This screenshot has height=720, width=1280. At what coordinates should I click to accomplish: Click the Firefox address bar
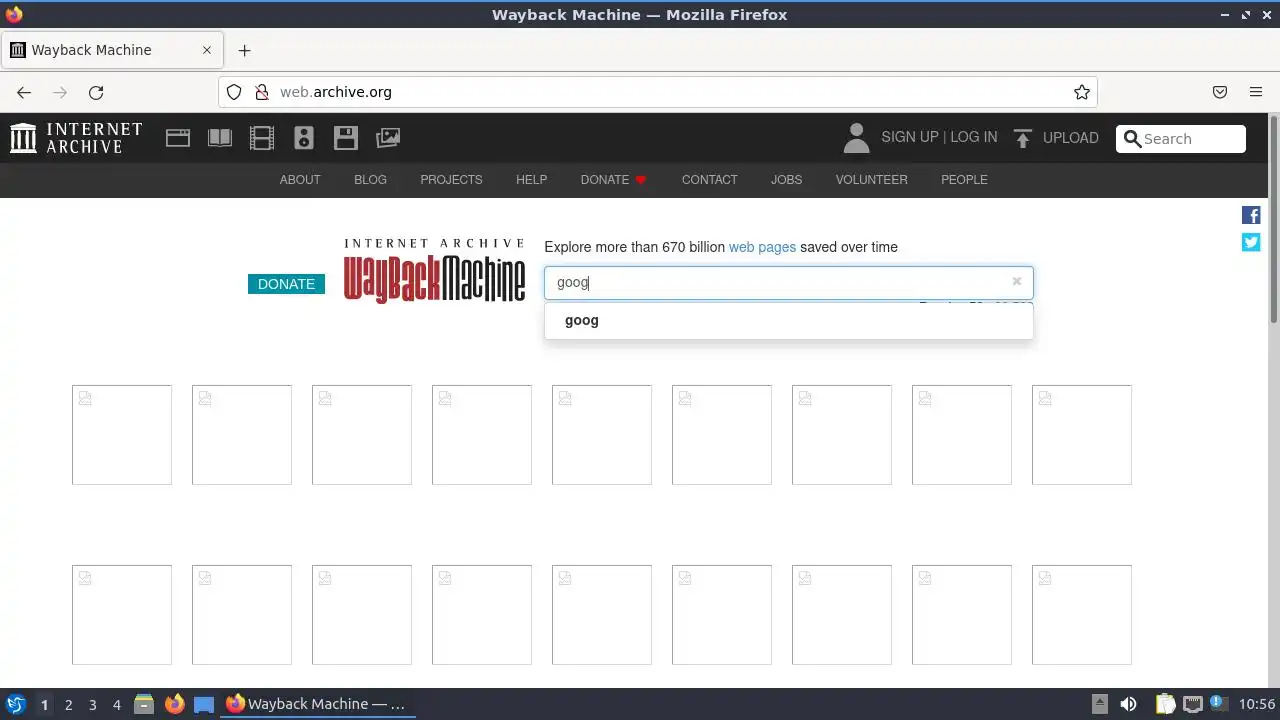pos(658,92)
